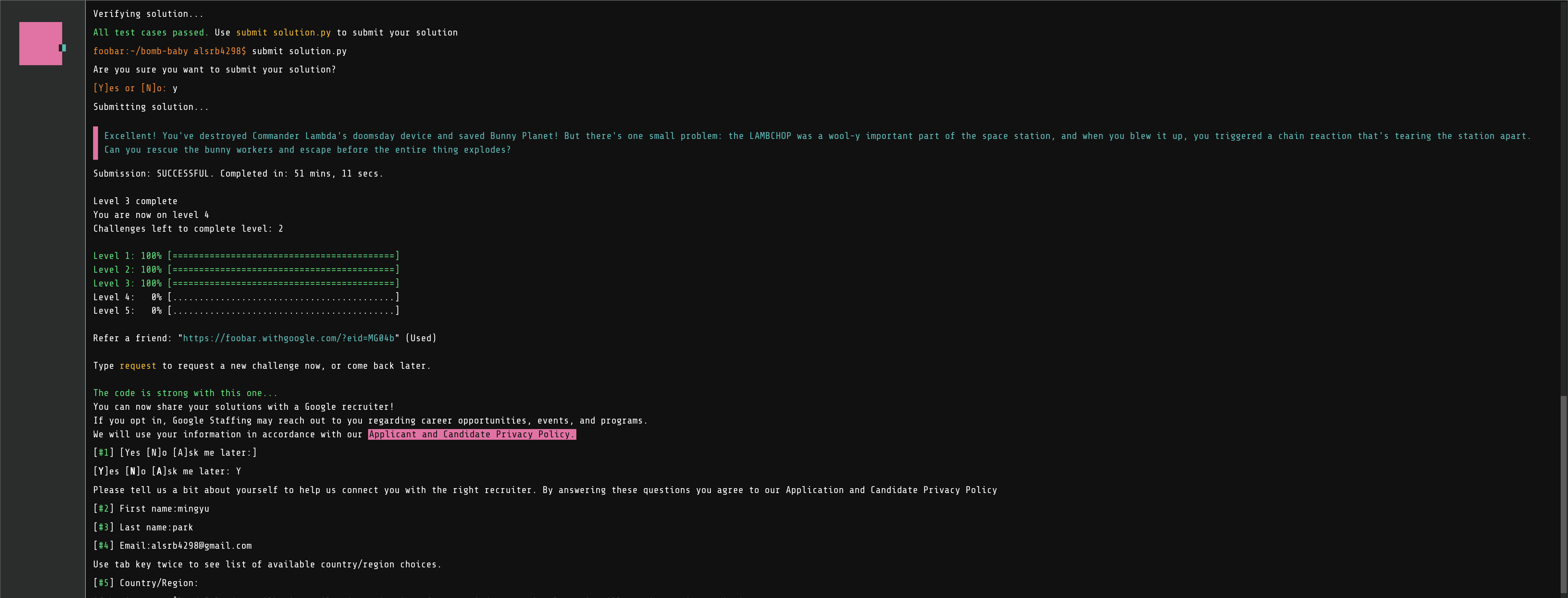Click 'The code is strong with this one' text
Viewport: 1568px width, 598px height.
click(x=185, y=393)
